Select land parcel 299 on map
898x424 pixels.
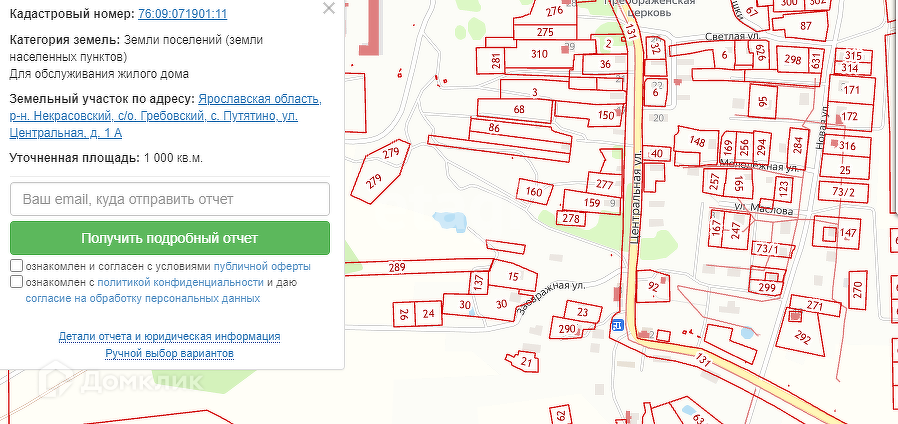[x=767, y=287]
